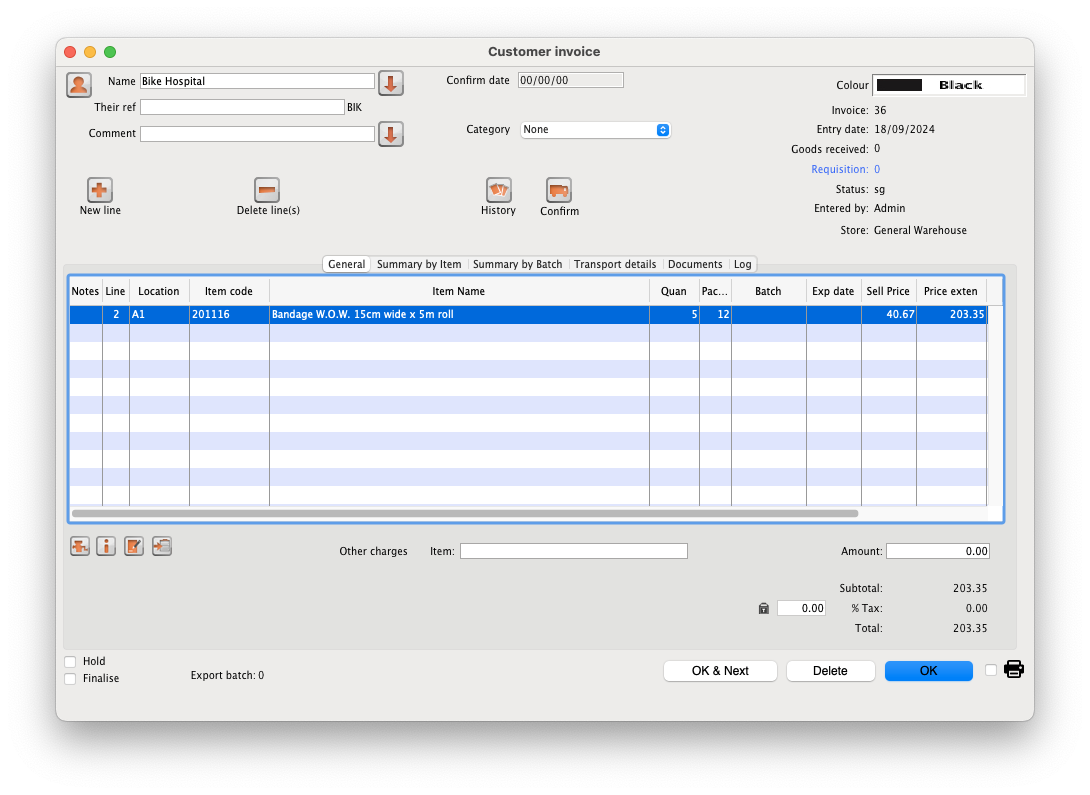Open the Category dropdown
The height and width of the screenshot is (795, 1090).
595,130
